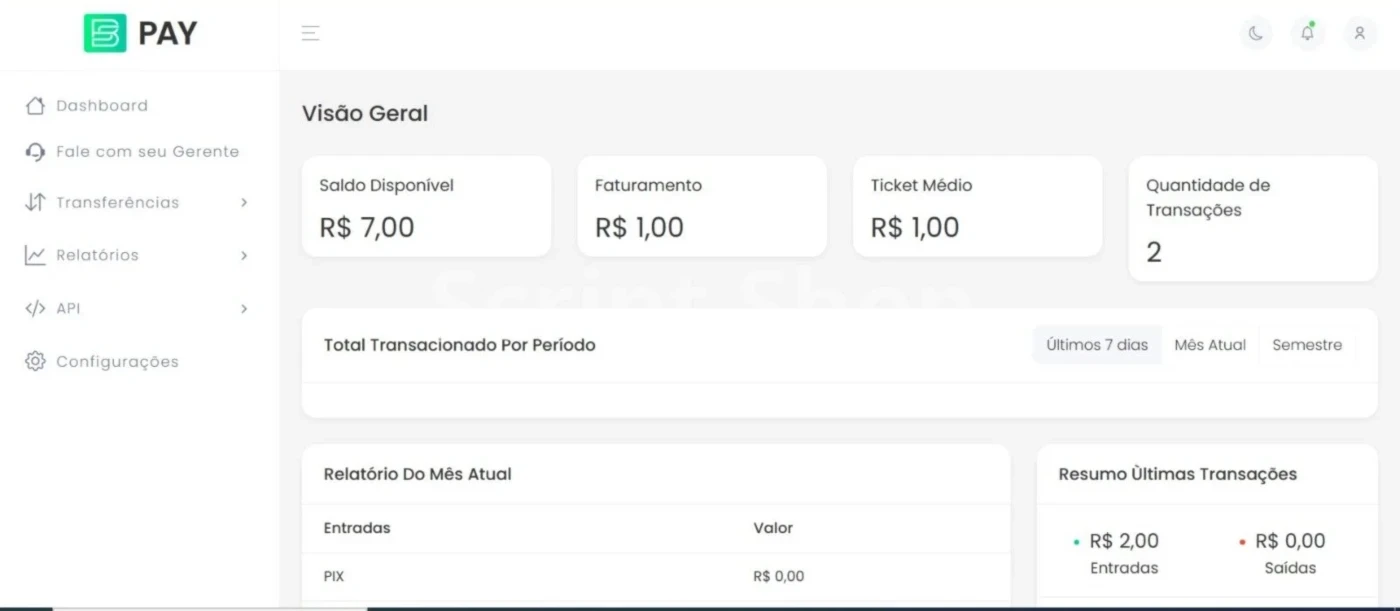Viewport: 1400px width, 611px height.
Task: Switch to the Semestre period tab
Action: 1307,345
